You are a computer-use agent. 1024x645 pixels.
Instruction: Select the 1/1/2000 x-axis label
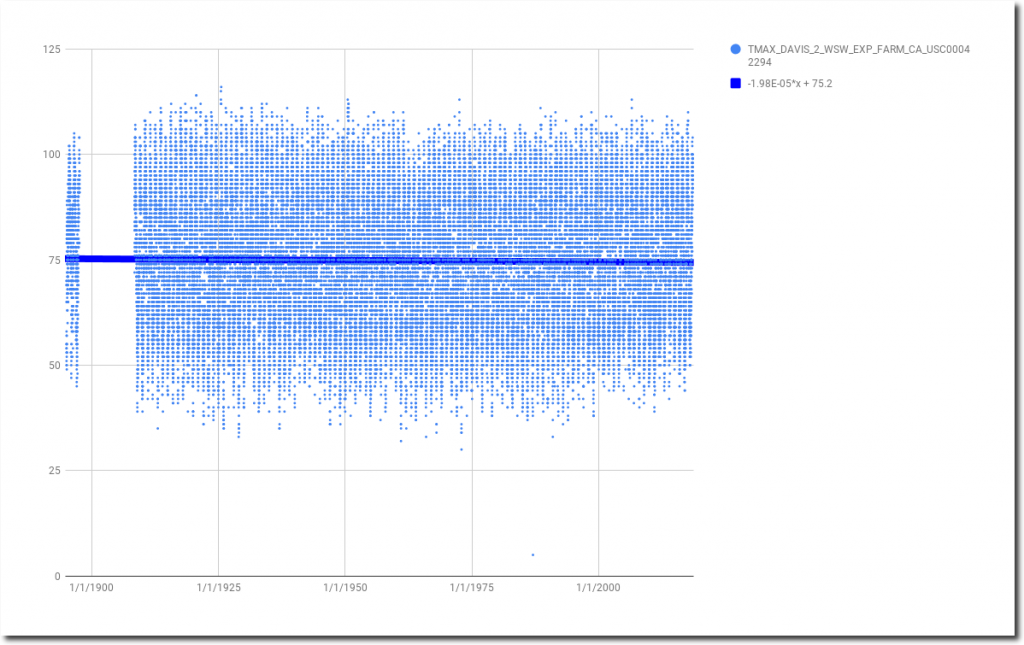point(598,590)
